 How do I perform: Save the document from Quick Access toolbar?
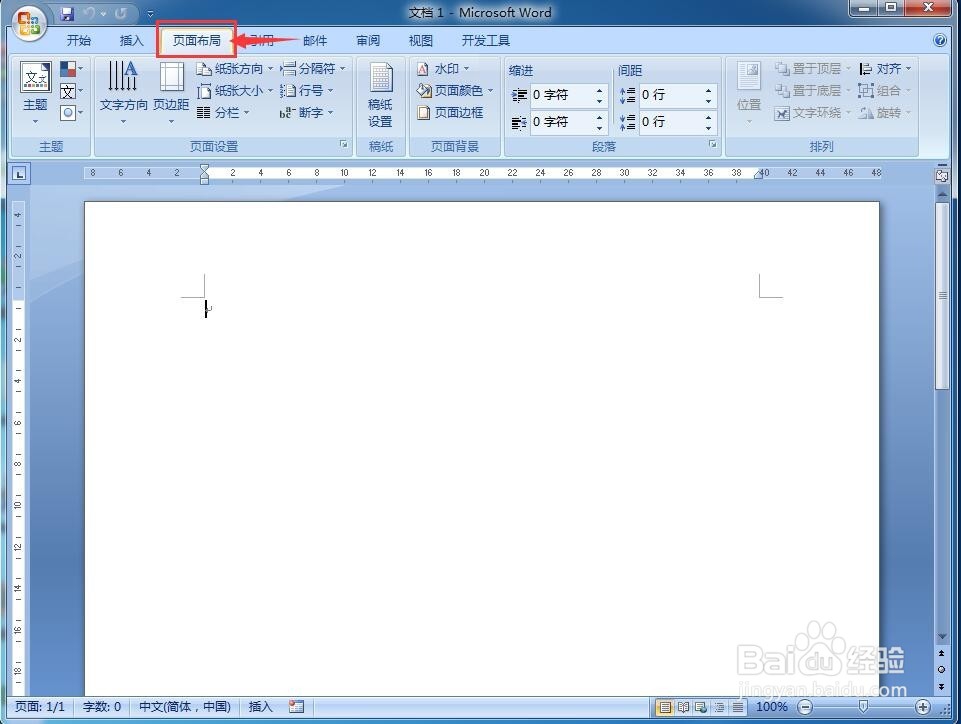point(67,13)
